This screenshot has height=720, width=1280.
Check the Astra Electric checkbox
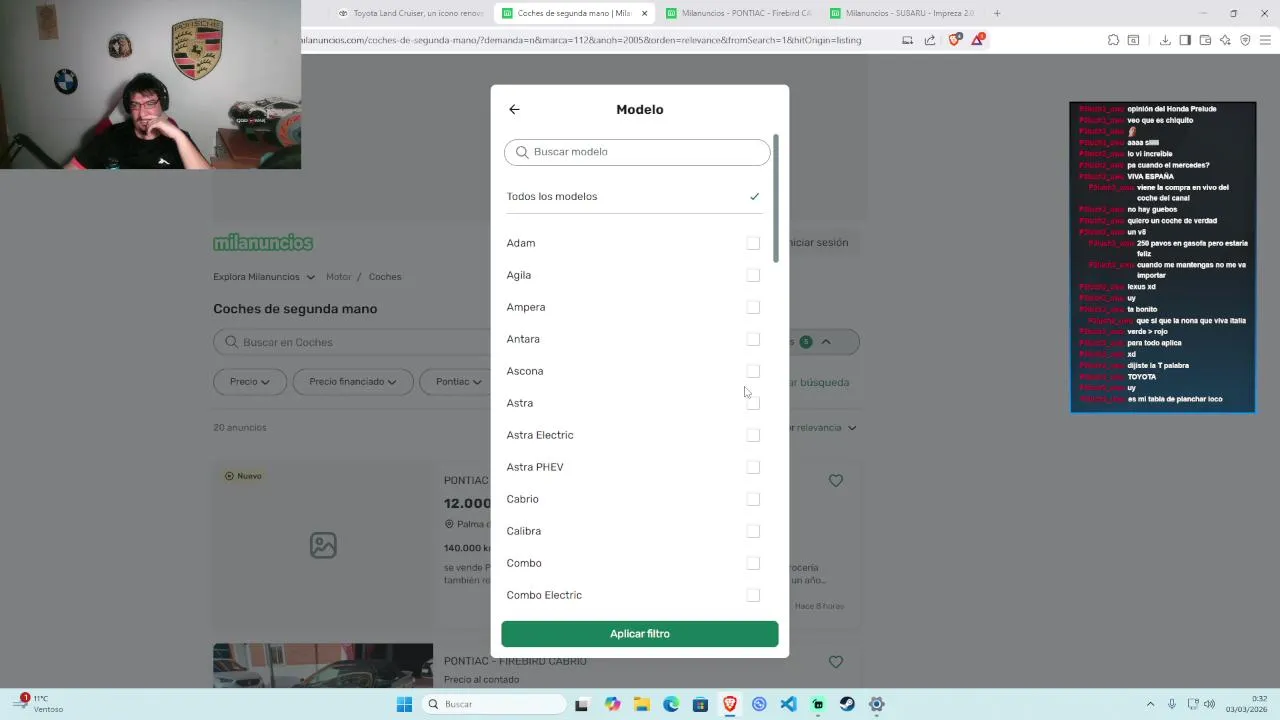[x=753, y=435]
